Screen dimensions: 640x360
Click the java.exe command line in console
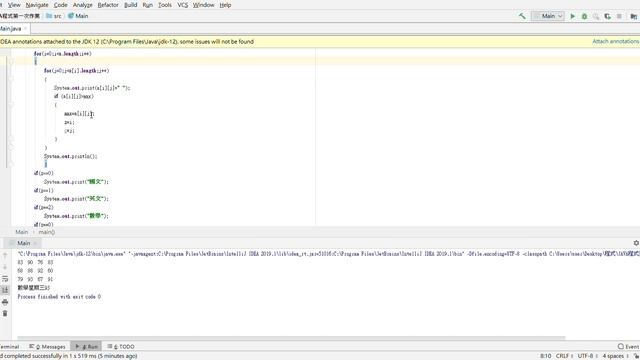click(328, 253)
